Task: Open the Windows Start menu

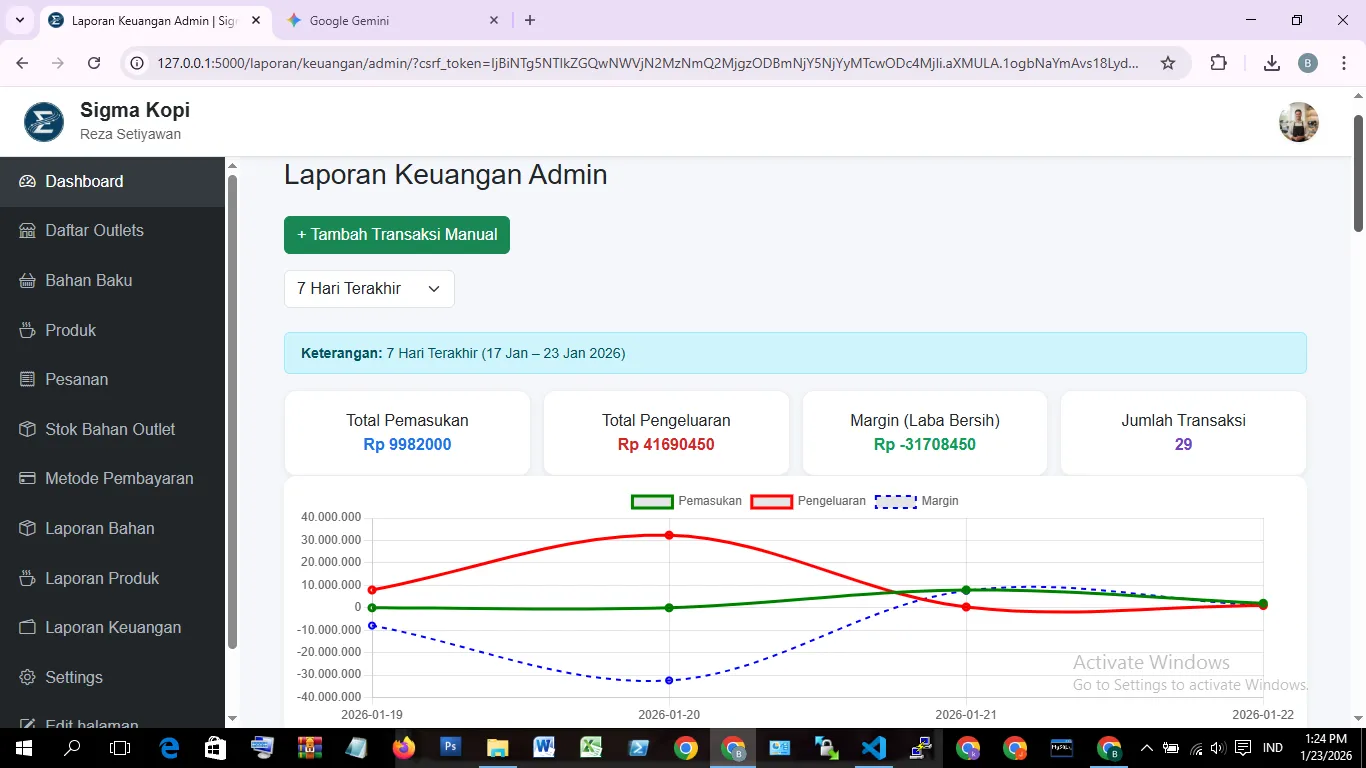Action: pyautogui.click(x=24, y=748)
